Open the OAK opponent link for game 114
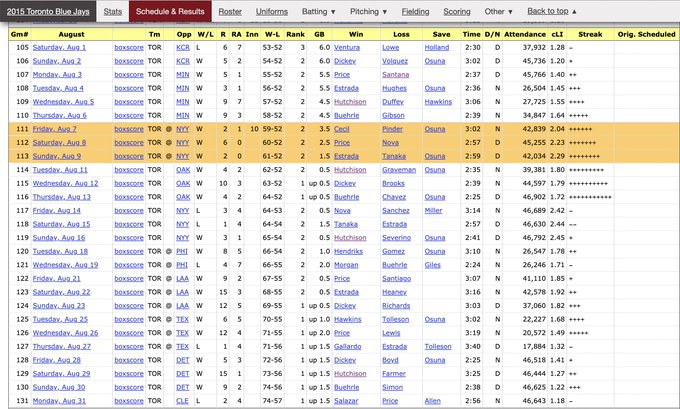The width and height of the screenshot is (680, 409). pyautogui.click(x=183, y=170)
